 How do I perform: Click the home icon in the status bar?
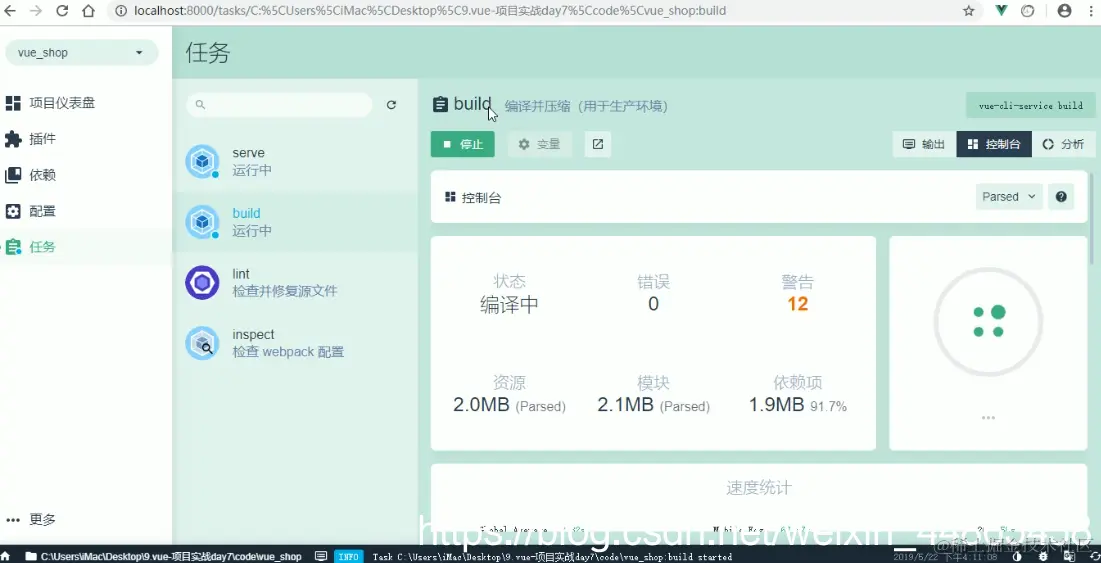pyautogui.click(x=6, y=556)
